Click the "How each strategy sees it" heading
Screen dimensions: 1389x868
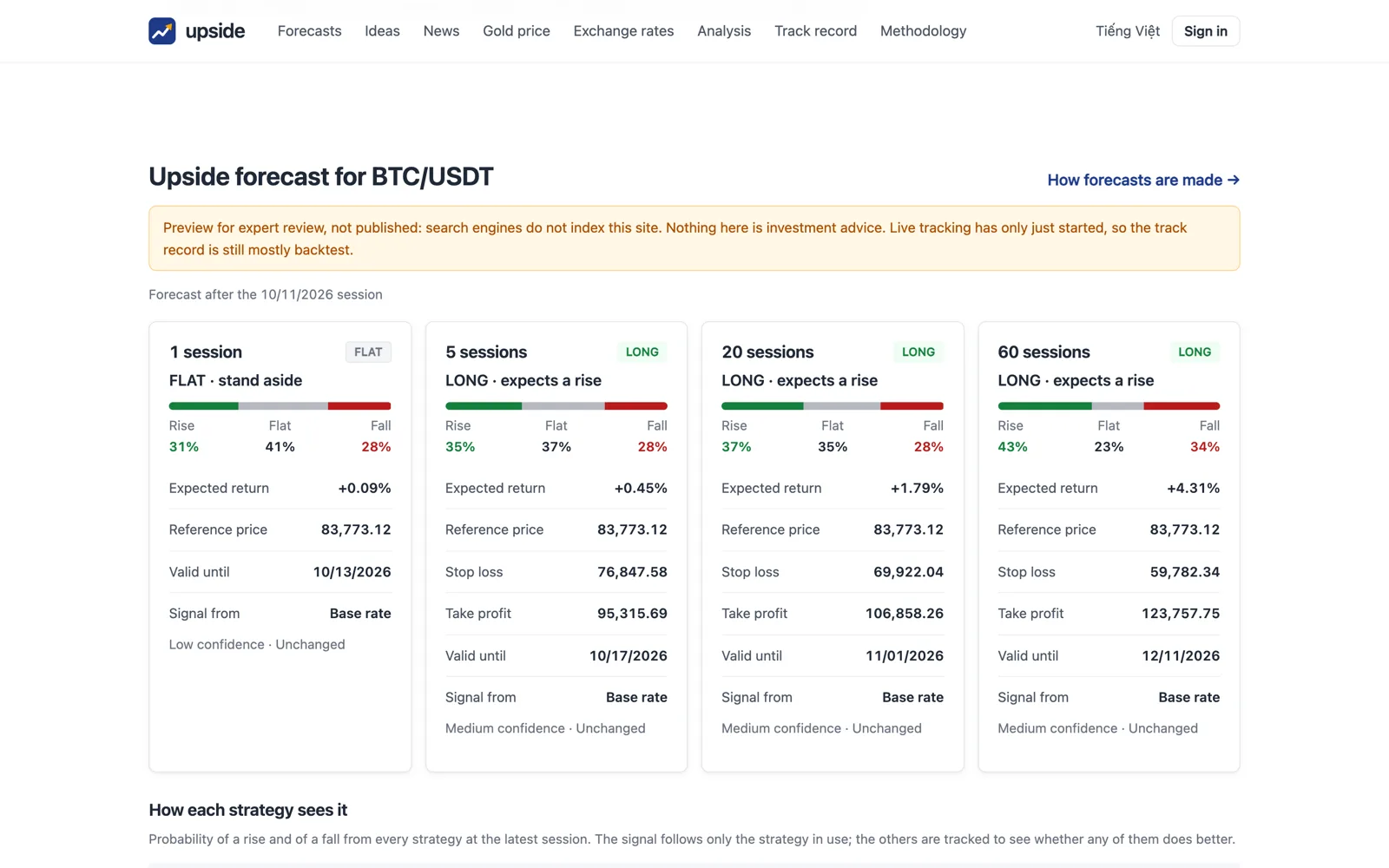[247, 810]
